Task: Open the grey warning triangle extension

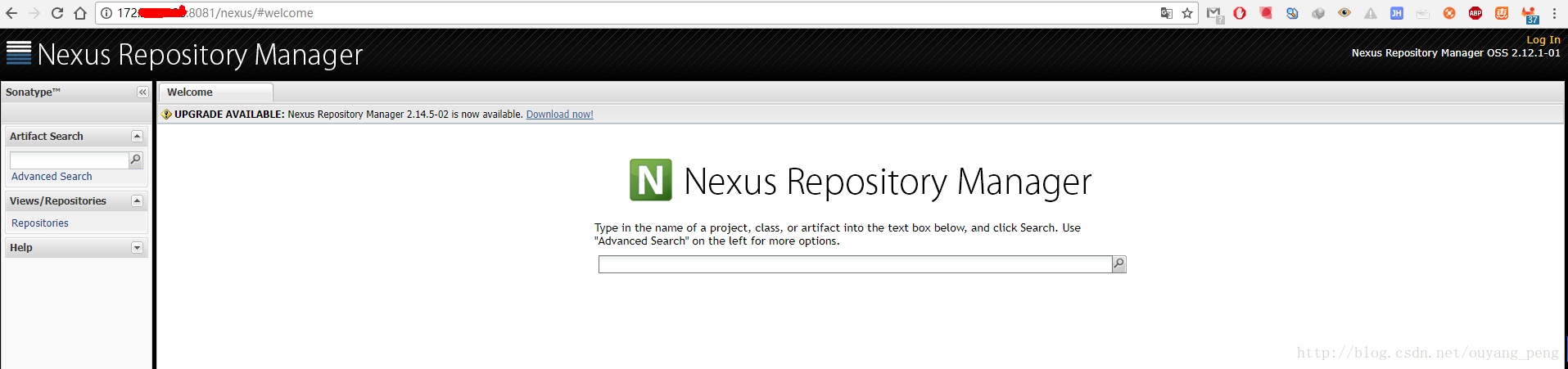Action: tap(1371, 13)
